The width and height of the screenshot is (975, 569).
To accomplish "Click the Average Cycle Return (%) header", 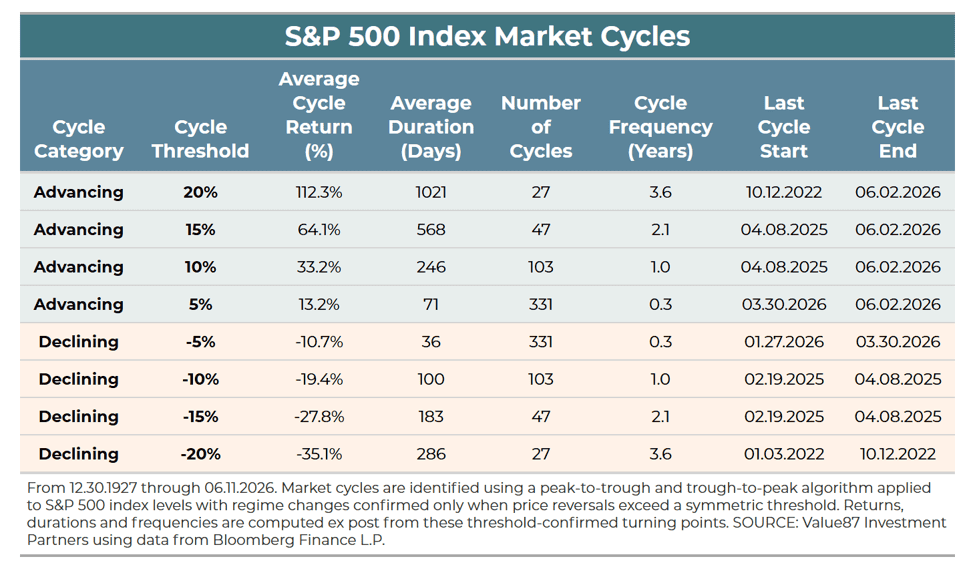I will point(318,115).
